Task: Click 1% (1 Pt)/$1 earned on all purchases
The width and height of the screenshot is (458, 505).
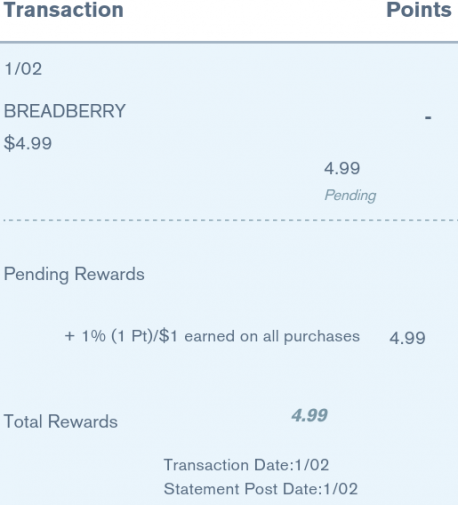Action: point(221,336)
